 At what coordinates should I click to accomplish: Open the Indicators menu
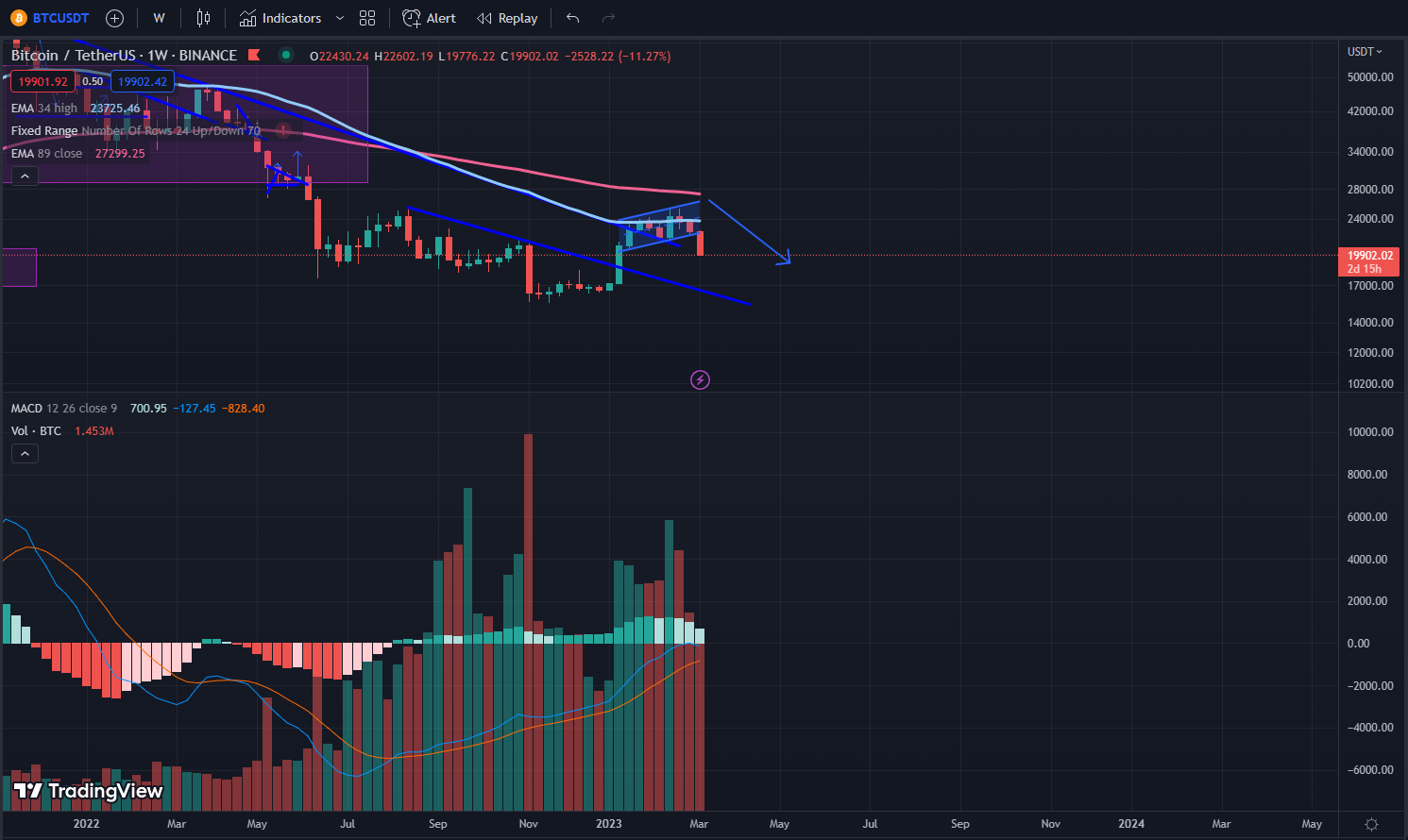click(280, 18)
